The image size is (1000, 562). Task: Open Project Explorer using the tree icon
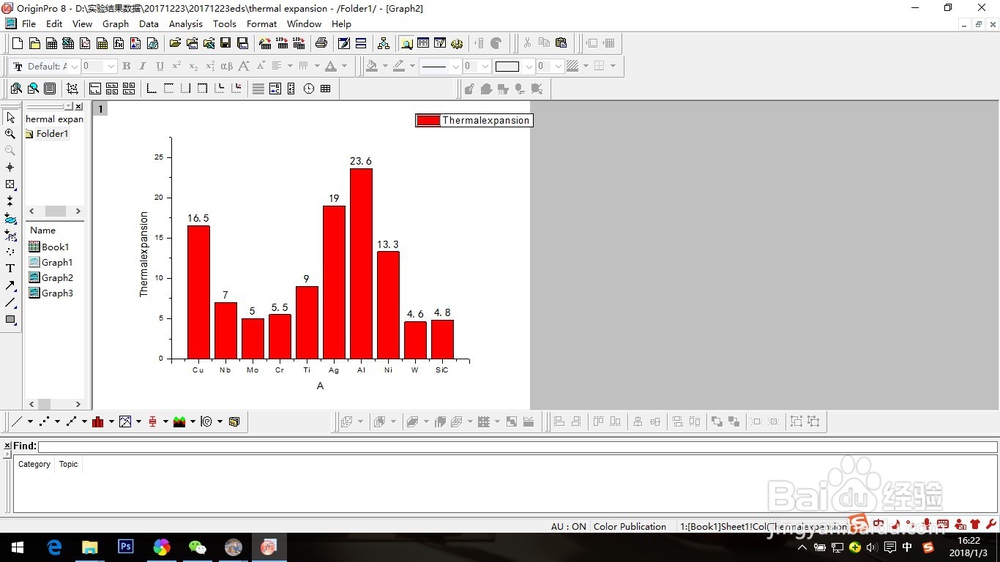click(x=383, y=43)
